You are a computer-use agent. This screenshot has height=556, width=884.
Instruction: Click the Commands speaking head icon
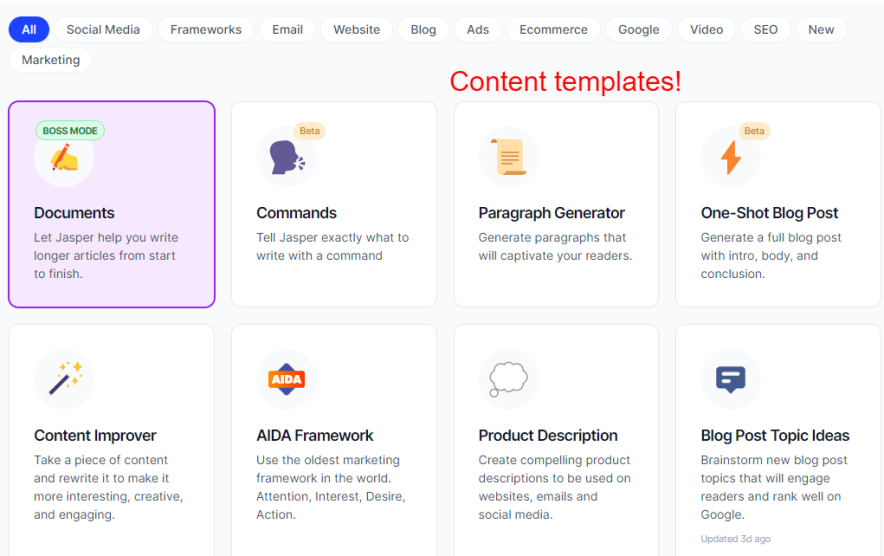click(x=287, y=158)
